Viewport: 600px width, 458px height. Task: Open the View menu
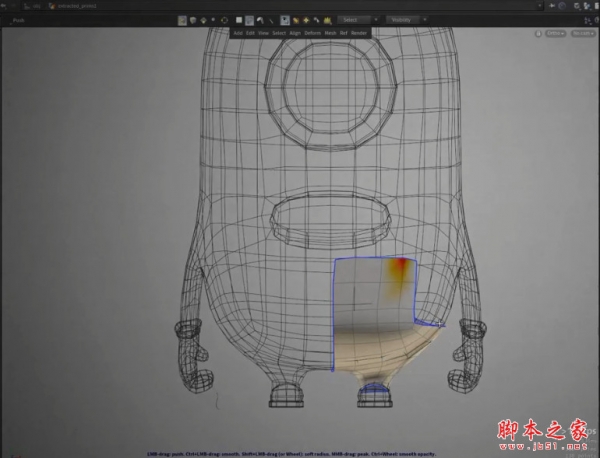click(263, 33)
